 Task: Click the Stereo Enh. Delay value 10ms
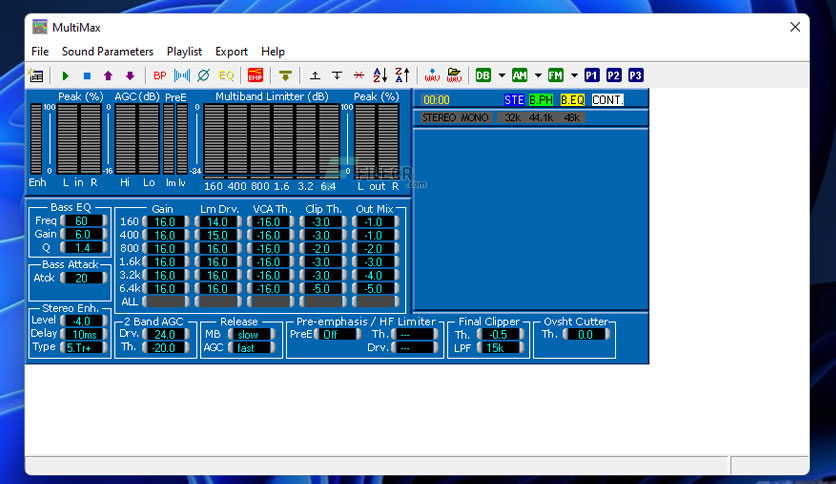click(x=84, y=334)
